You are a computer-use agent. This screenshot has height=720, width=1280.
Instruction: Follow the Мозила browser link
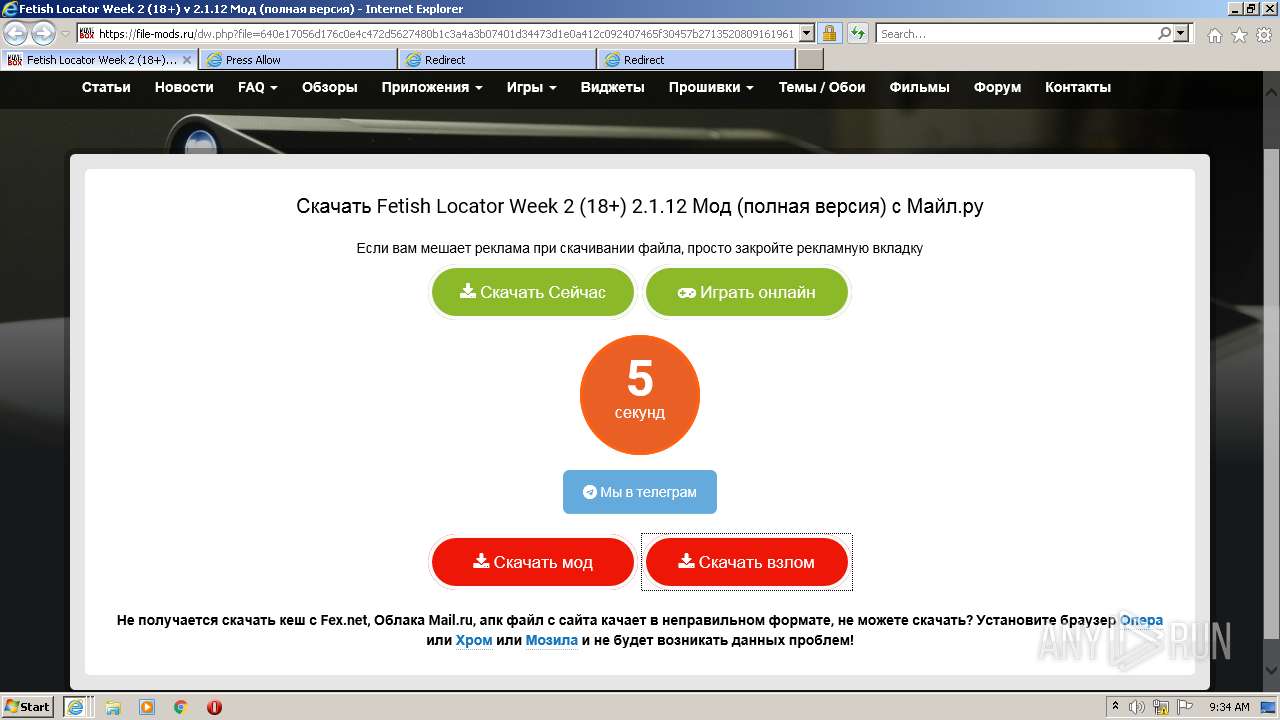pyautogui.click(x=552, y=640)
